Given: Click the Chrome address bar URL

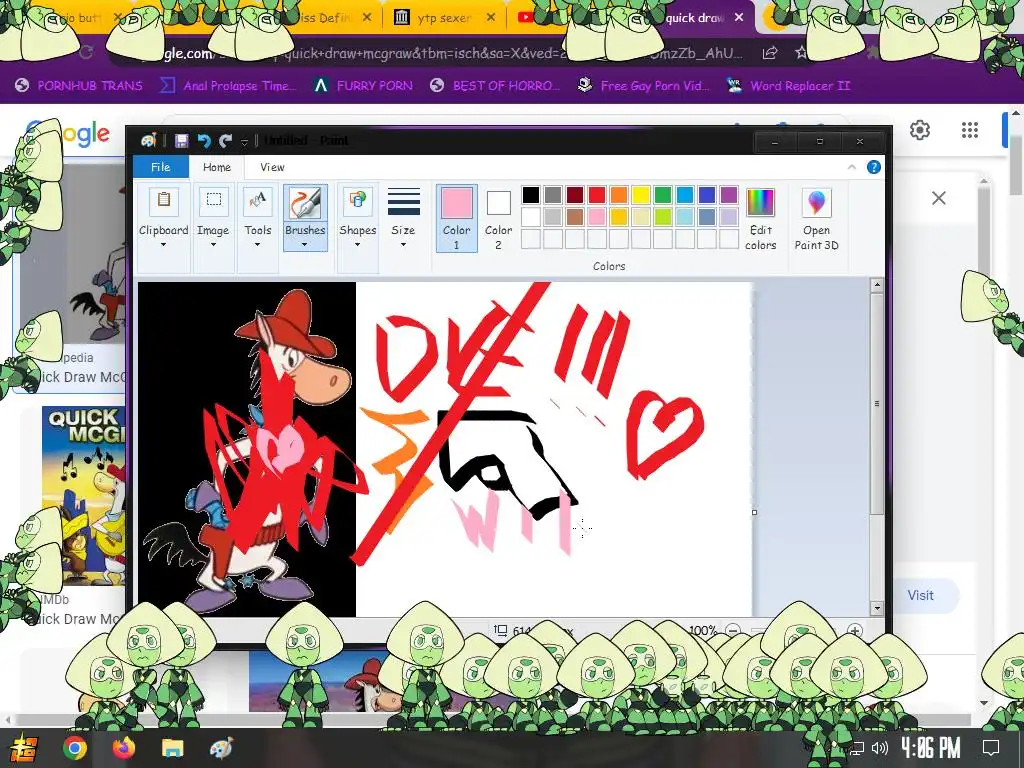Looking at the screenshot, I should pyautogui.click(x=451, y=54).
